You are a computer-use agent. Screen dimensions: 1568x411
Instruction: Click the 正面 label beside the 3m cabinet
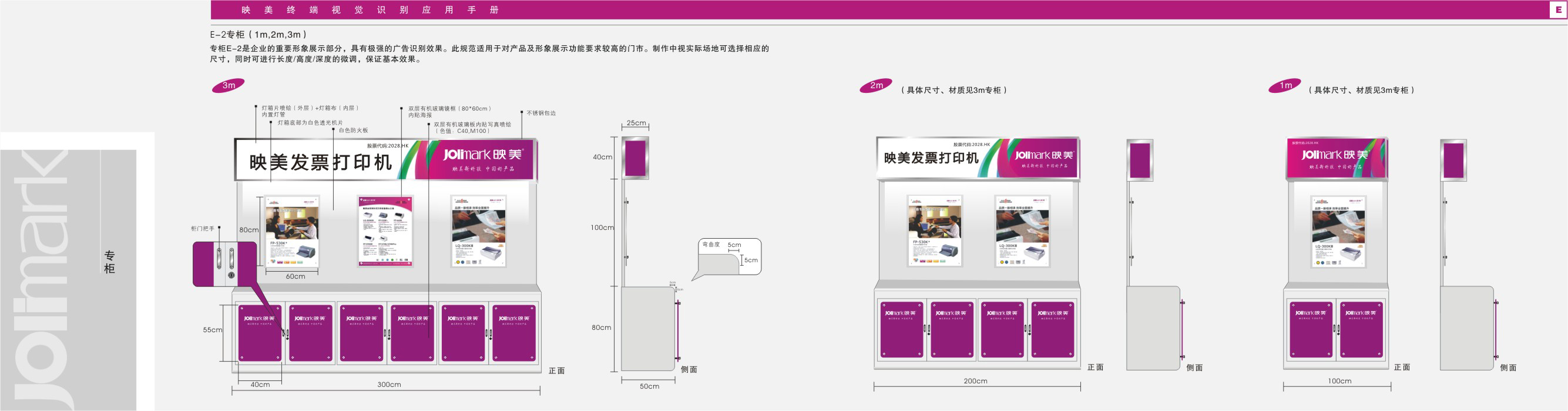557,371
